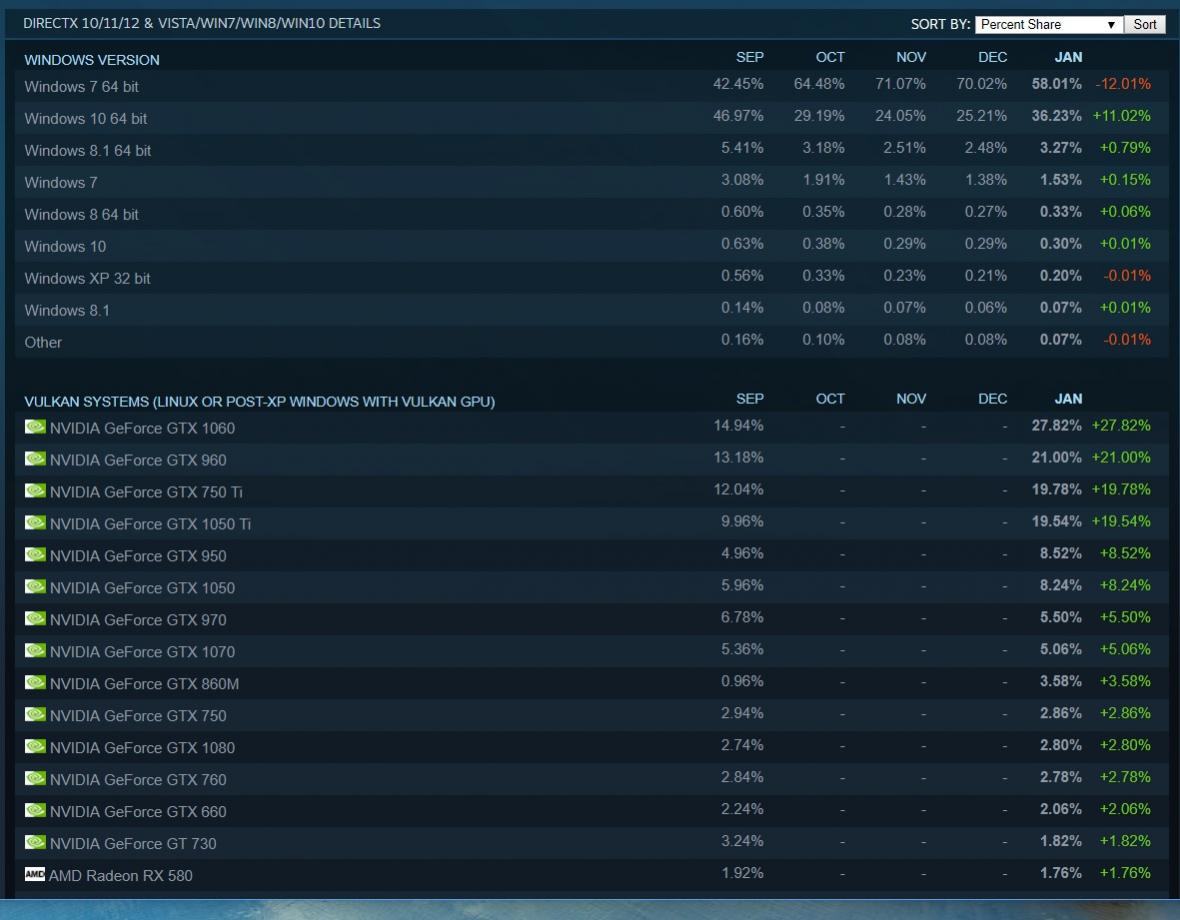The width and height of the screenshot is (1180, 920).
Task: Click the WINDOWS VERSION section heading
Action: (92, 60)
